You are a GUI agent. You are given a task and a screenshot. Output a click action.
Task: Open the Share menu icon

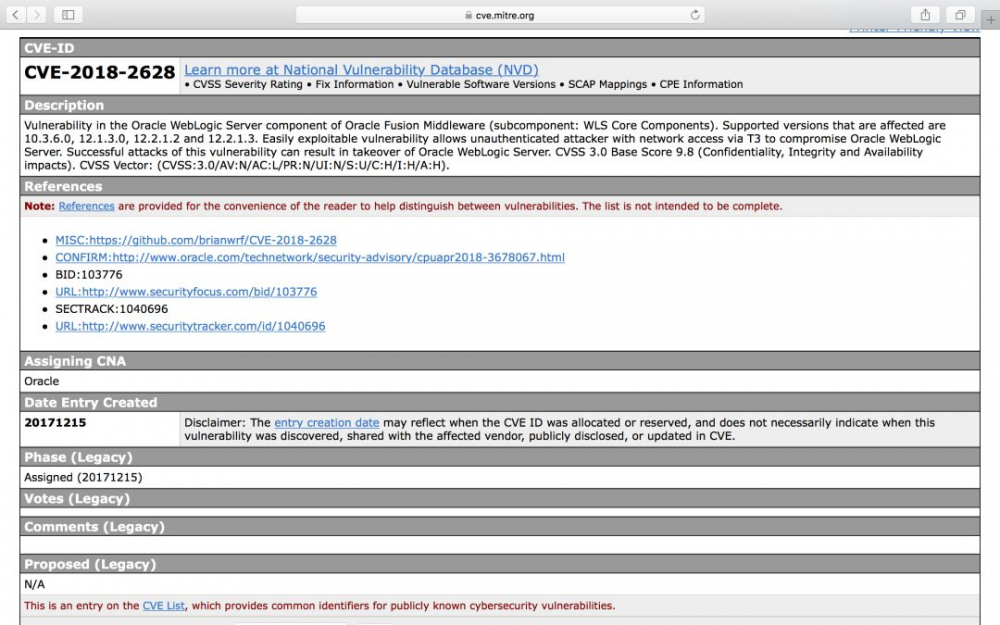tap(925, 15)
